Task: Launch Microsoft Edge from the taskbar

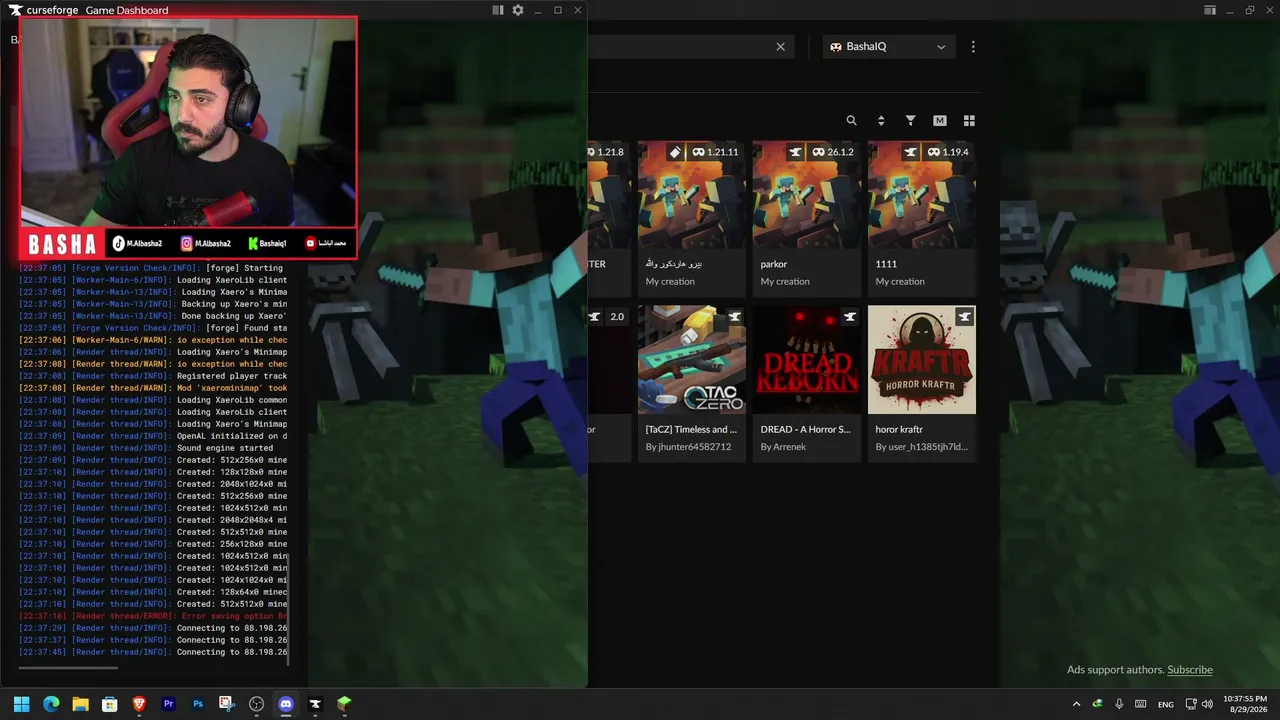Action: [x=51, y=704]
